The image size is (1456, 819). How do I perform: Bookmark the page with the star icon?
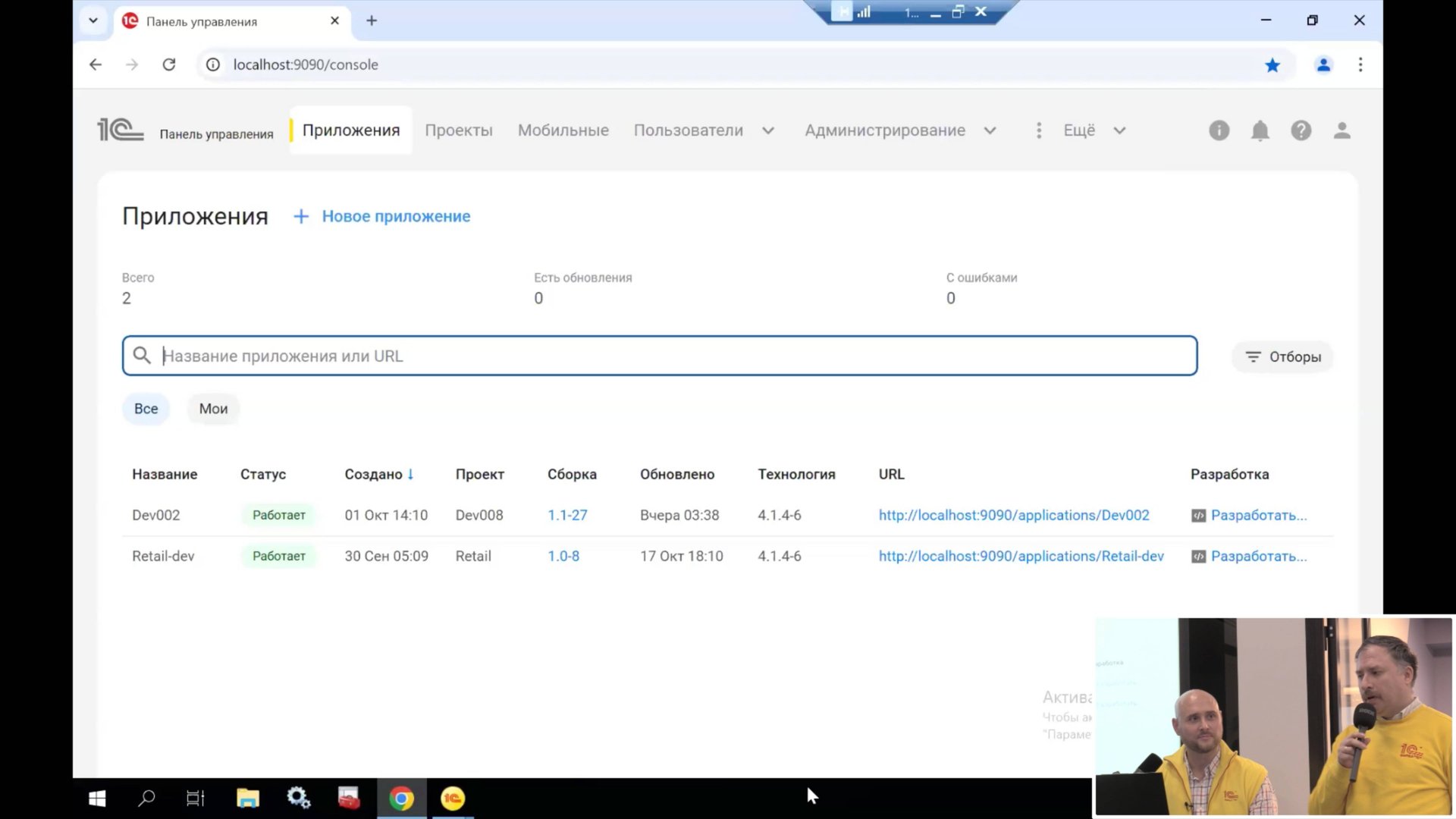click(1272, 65)
